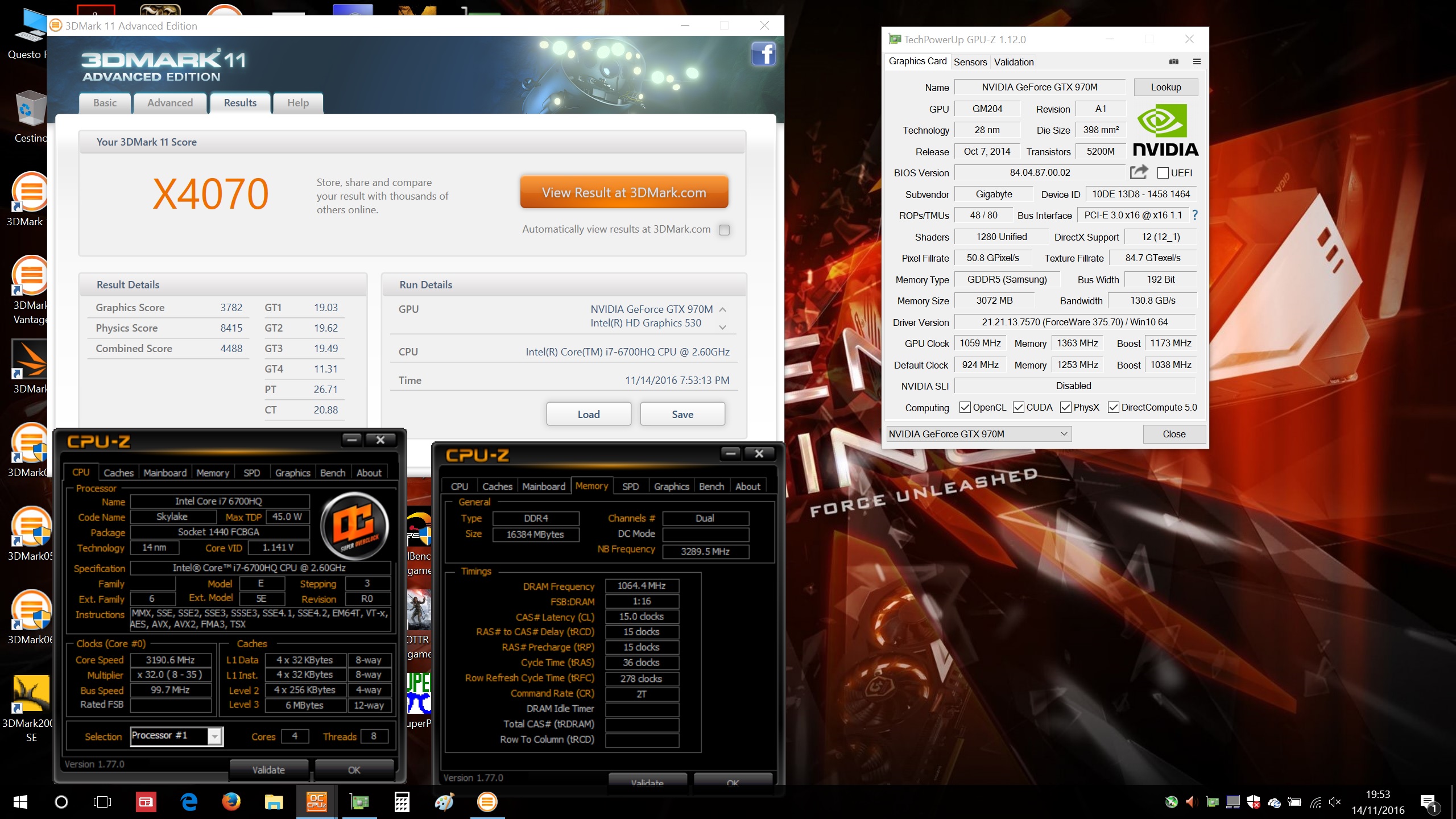Click the Driver Version field in GPU-Z
This screenshot has height=819, width=1456.
pyautogui.click(x=1074, y=322)
